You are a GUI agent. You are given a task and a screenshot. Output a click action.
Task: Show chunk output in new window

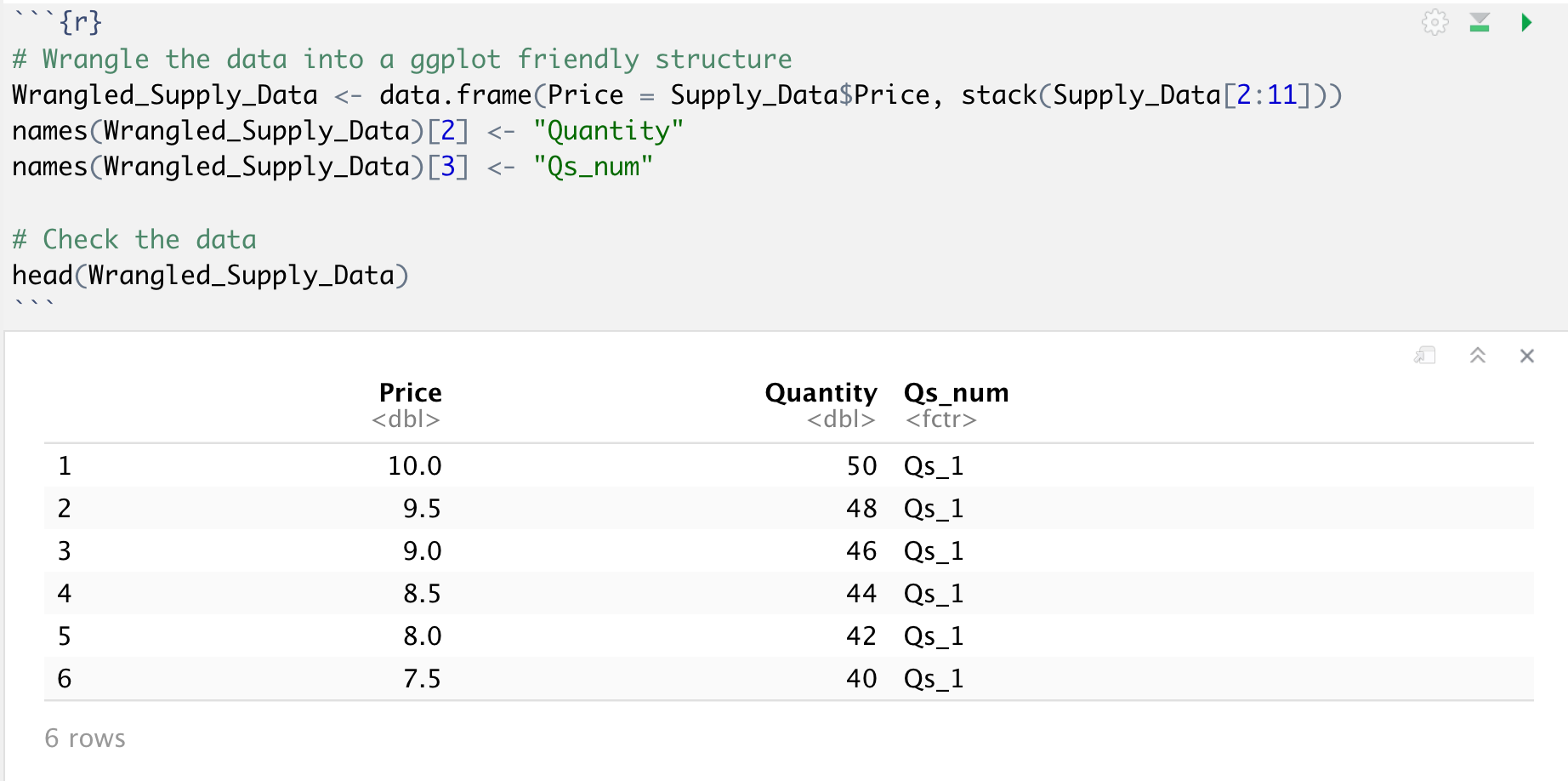click(x=1425, y=356)
